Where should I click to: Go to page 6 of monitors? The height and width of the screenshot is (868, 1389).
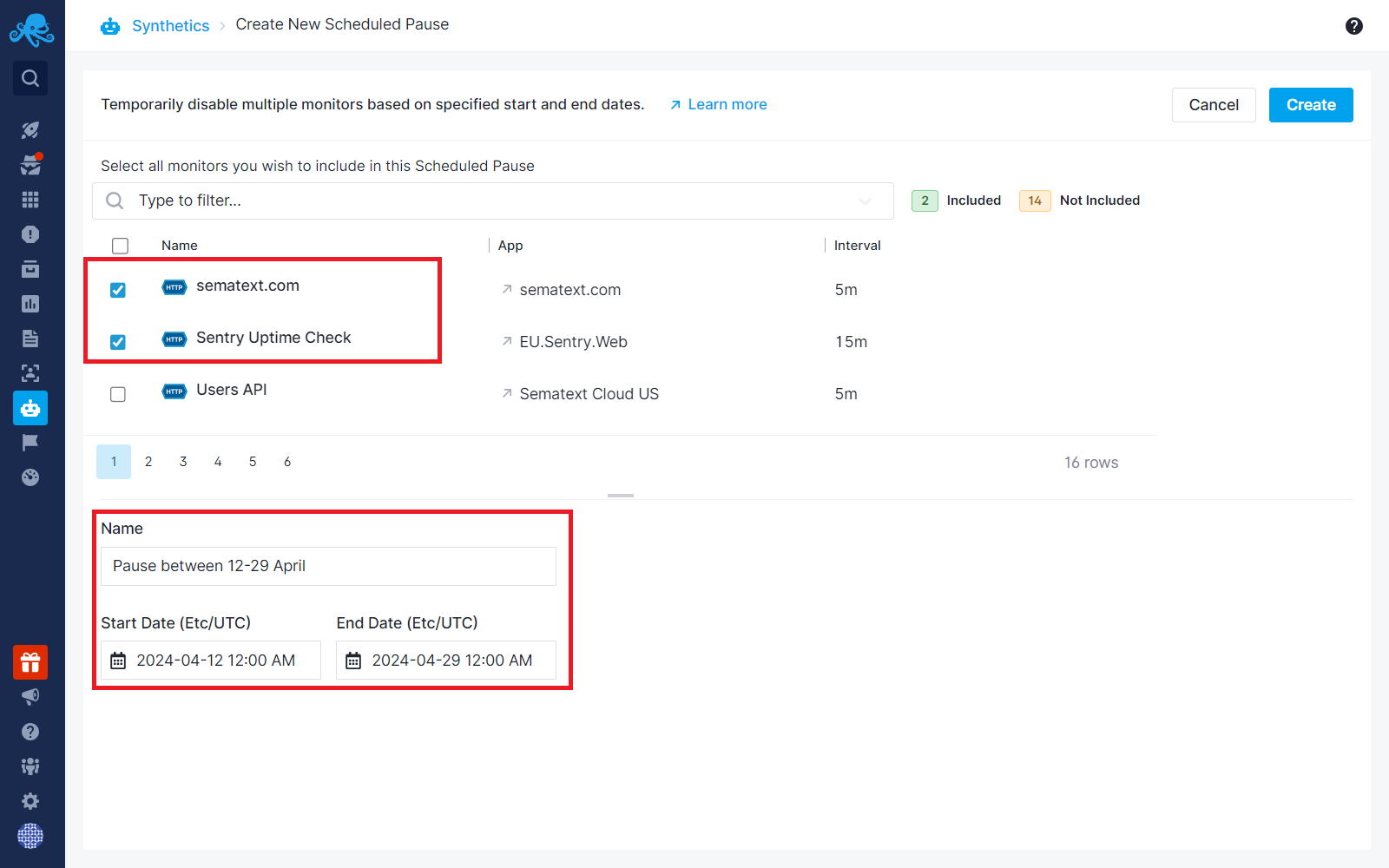coord(287,462)
